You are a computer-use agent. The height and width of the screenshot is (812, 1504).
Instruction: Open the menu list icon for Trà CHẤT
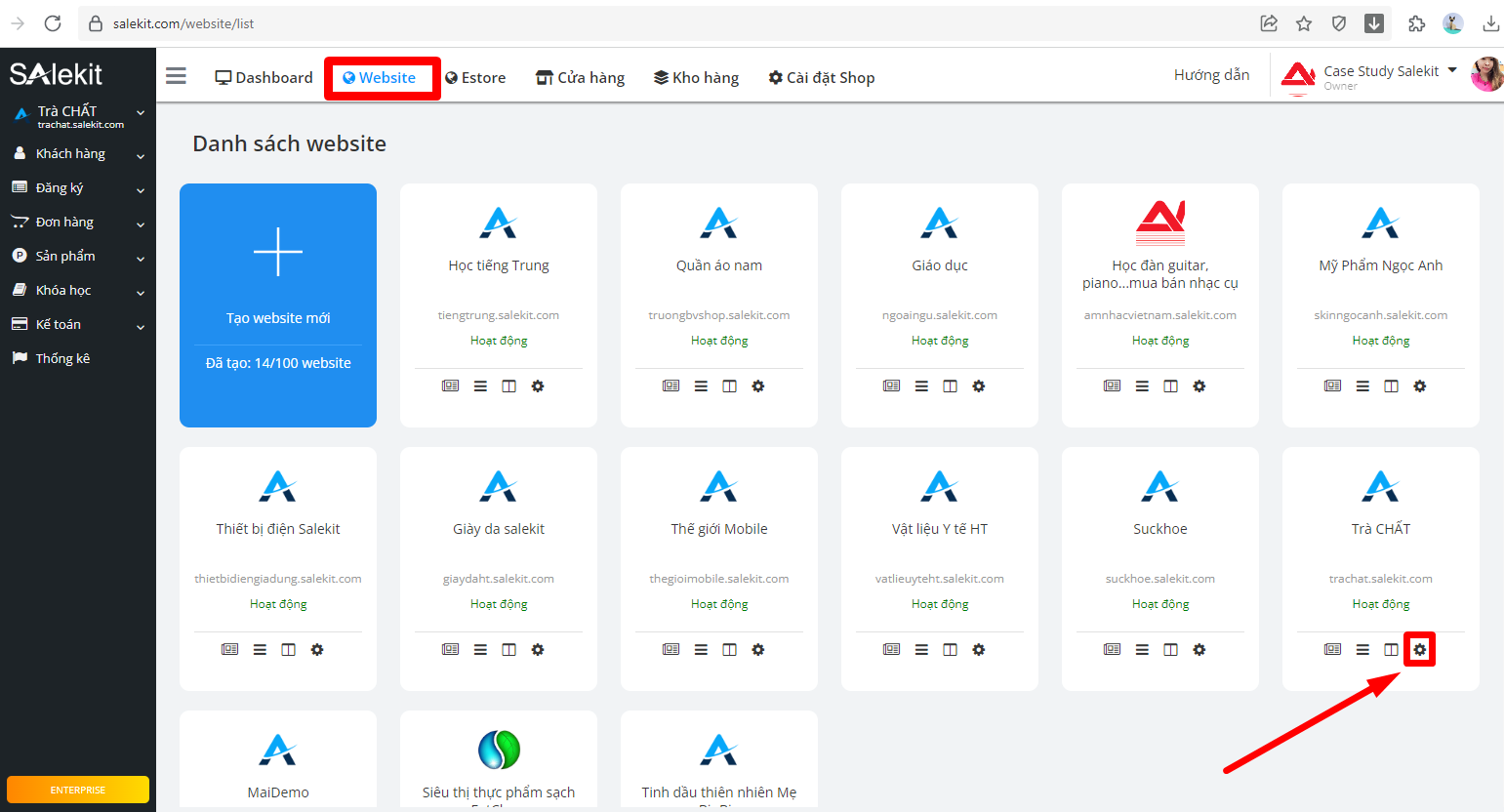click(1362, 650)
